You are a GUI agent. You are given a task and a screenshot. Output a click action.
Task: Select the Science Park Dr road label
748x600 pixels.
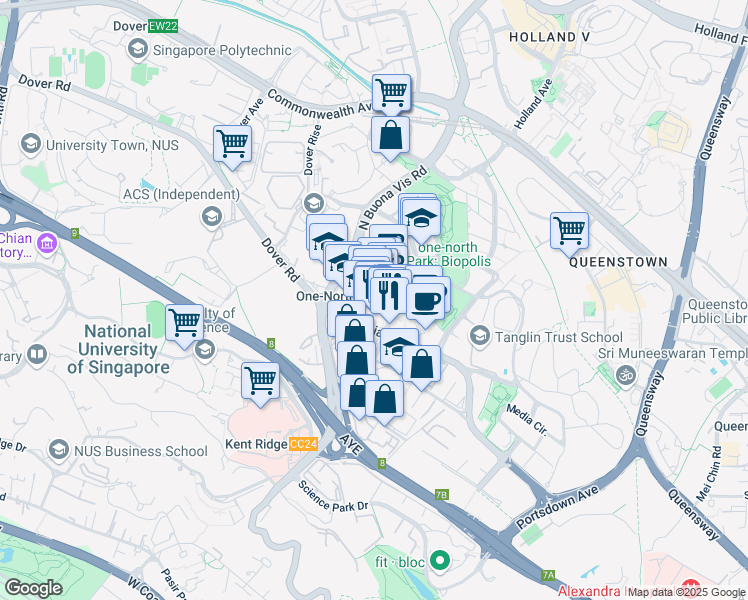(333, 497)
